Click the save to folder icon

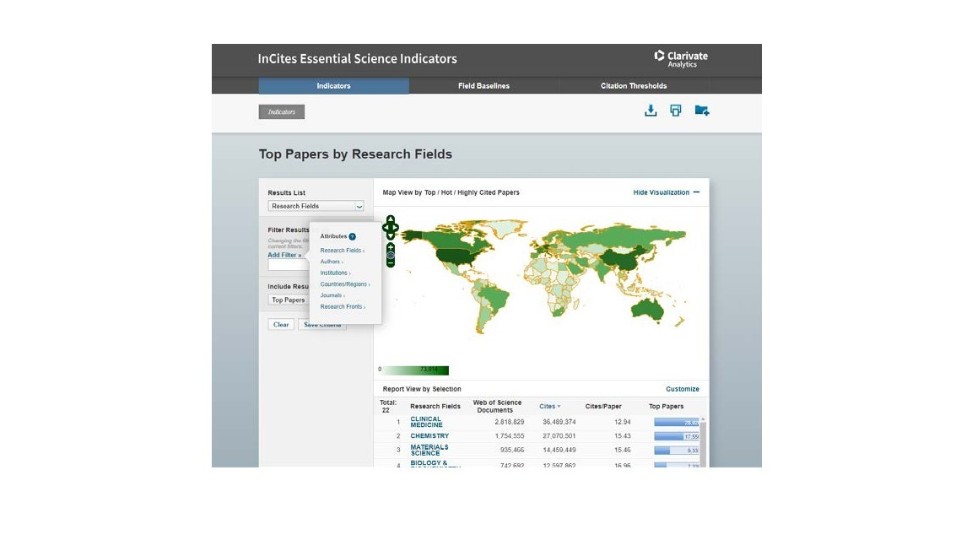pos(702,111)
